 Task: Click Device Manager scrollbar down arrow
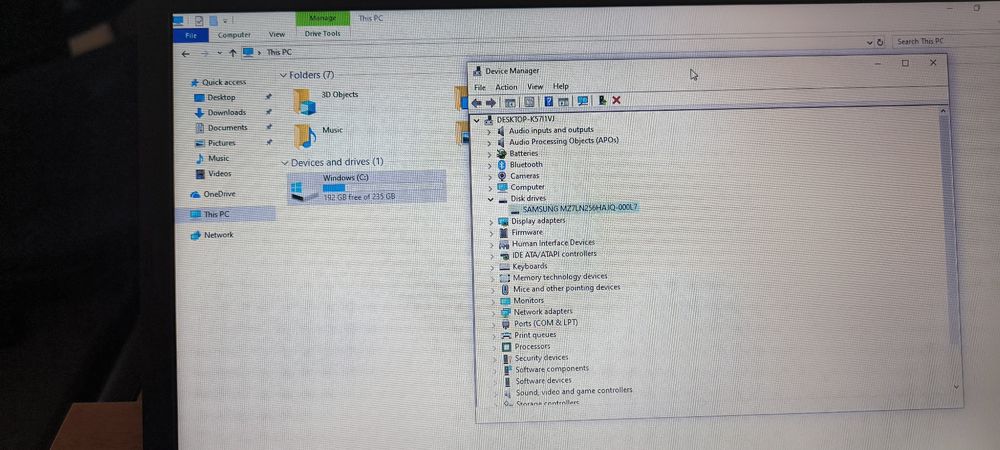coord(955,386)
